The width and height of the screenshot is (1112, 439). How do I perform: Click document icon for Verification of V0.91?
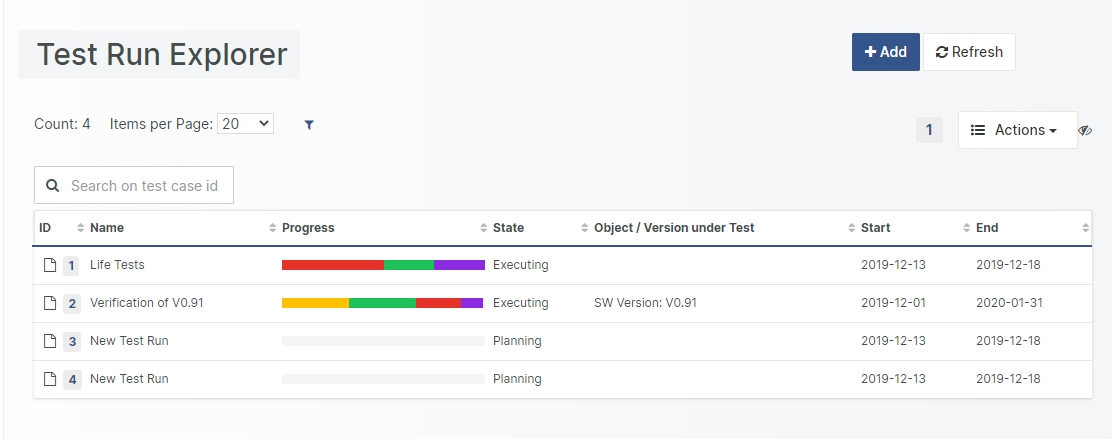tap(49, 303)
